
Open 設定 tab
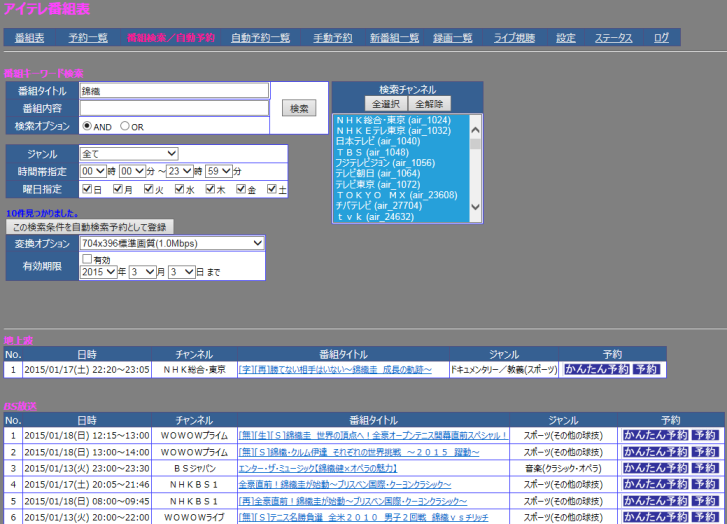[x=566, y=38]
